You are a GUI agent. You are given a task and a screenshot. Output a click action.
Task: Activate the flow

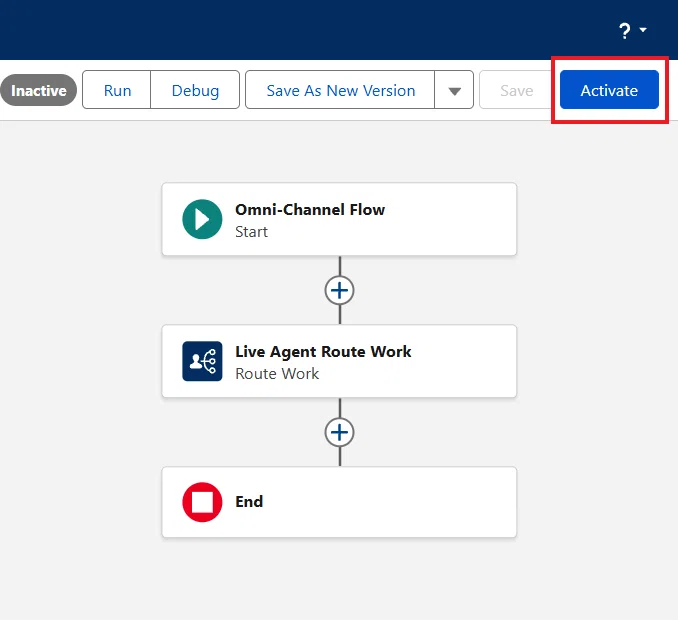point(609,90)
